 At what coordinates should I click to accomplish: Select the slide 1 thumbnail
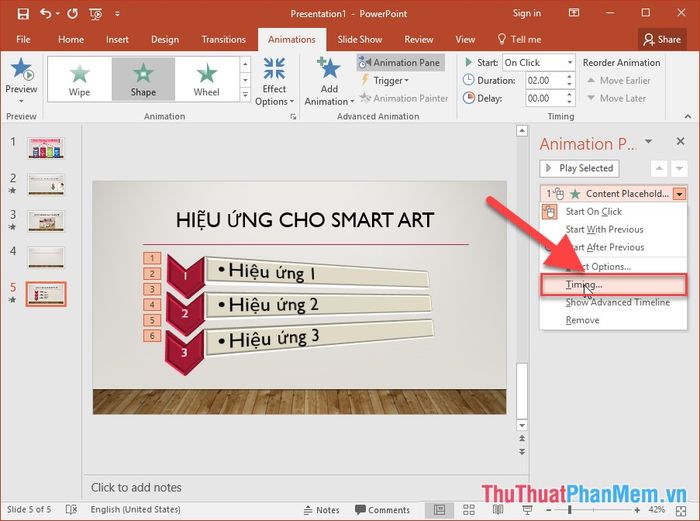46,148
